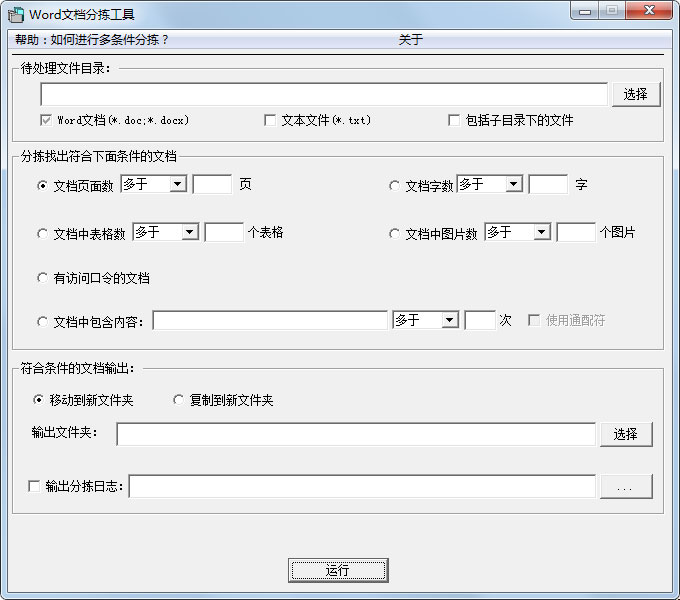Select the 文档中图片数 radio option
This screenshot has width=680, height=600.
tap(394, 233)
